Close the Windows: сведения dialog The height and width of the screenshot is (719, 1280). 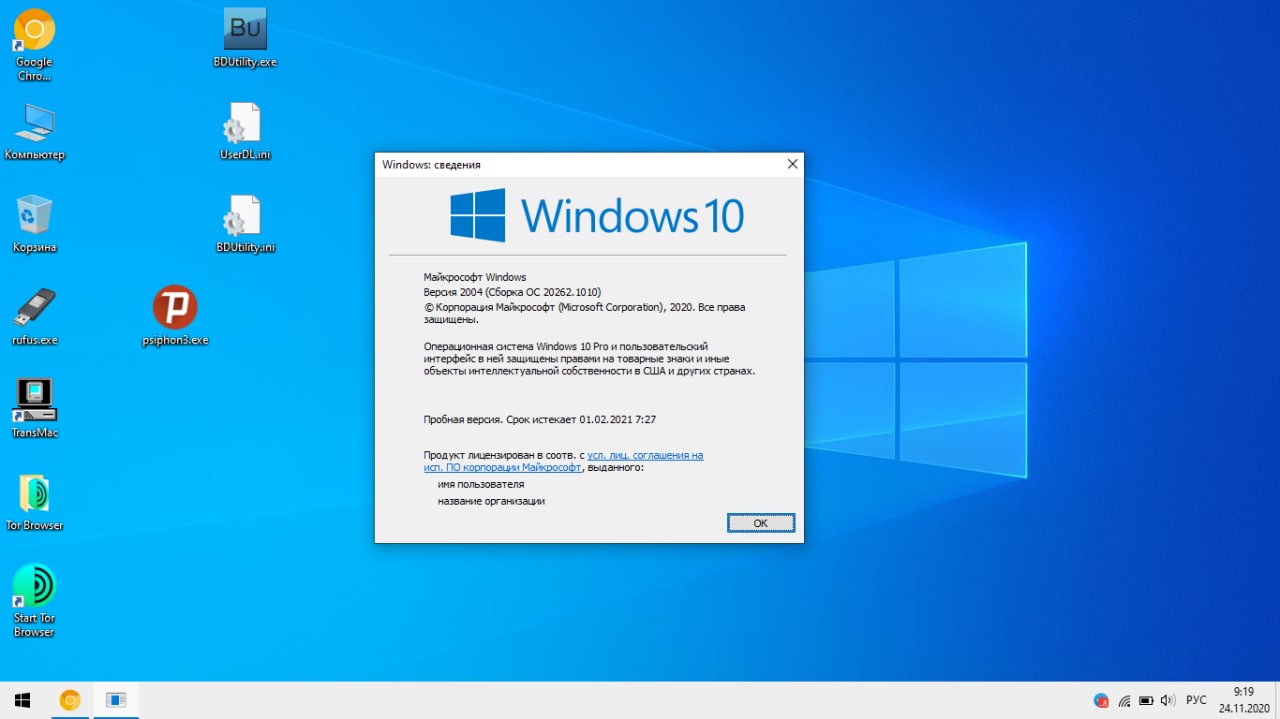click(x=792, y=164)
